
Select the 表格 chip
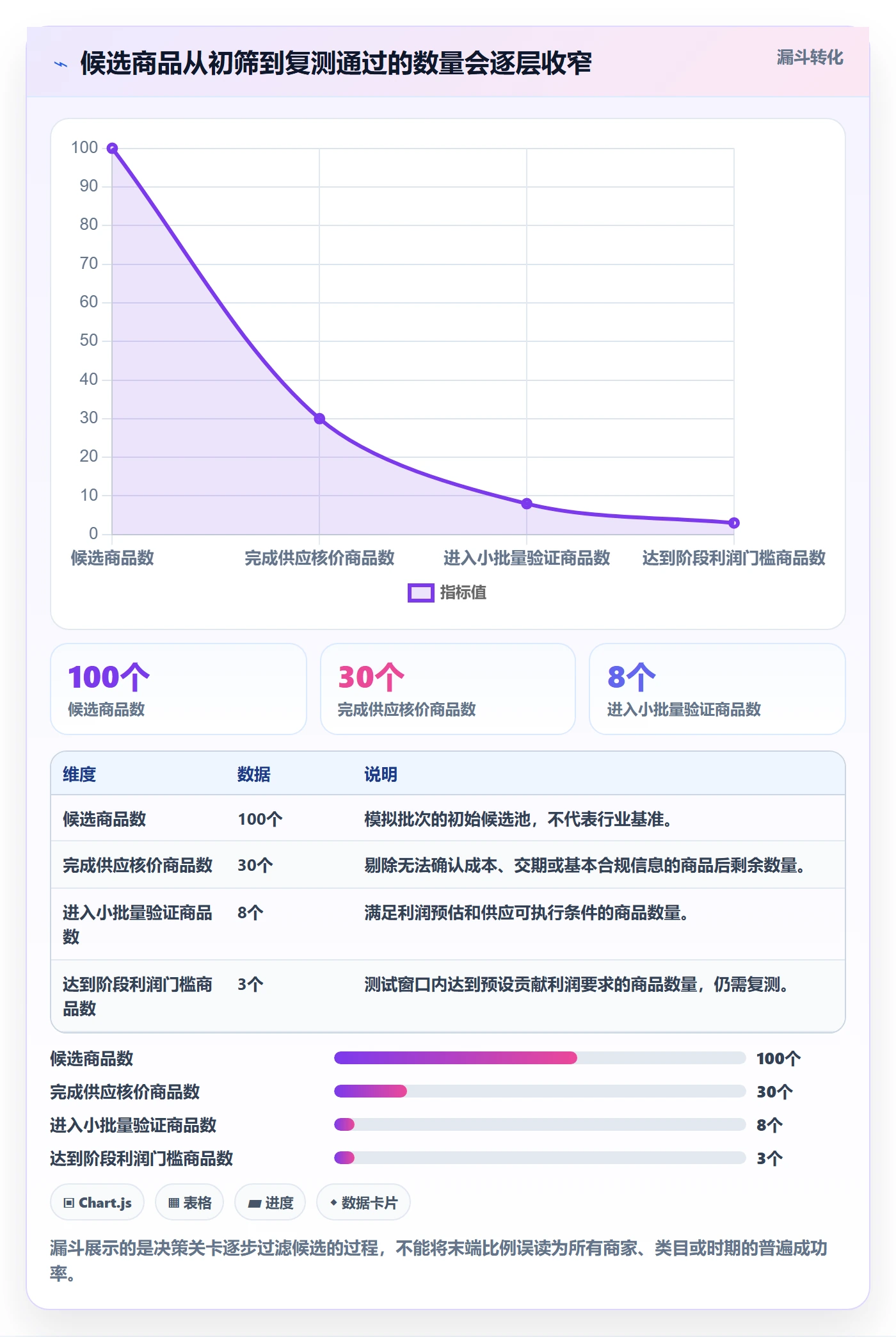(189, 1203)
